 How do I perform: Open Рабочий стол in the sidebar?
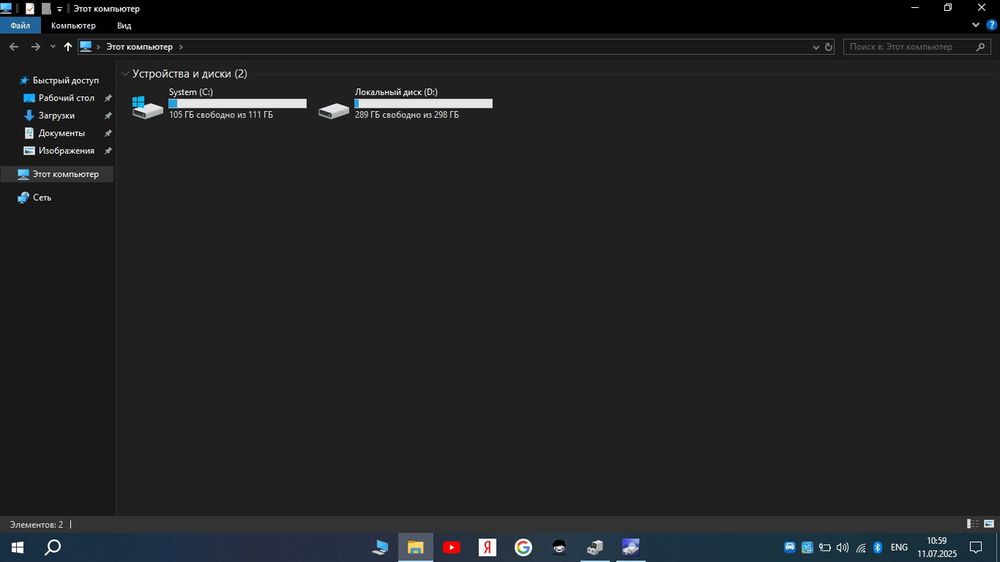[66, 98]
